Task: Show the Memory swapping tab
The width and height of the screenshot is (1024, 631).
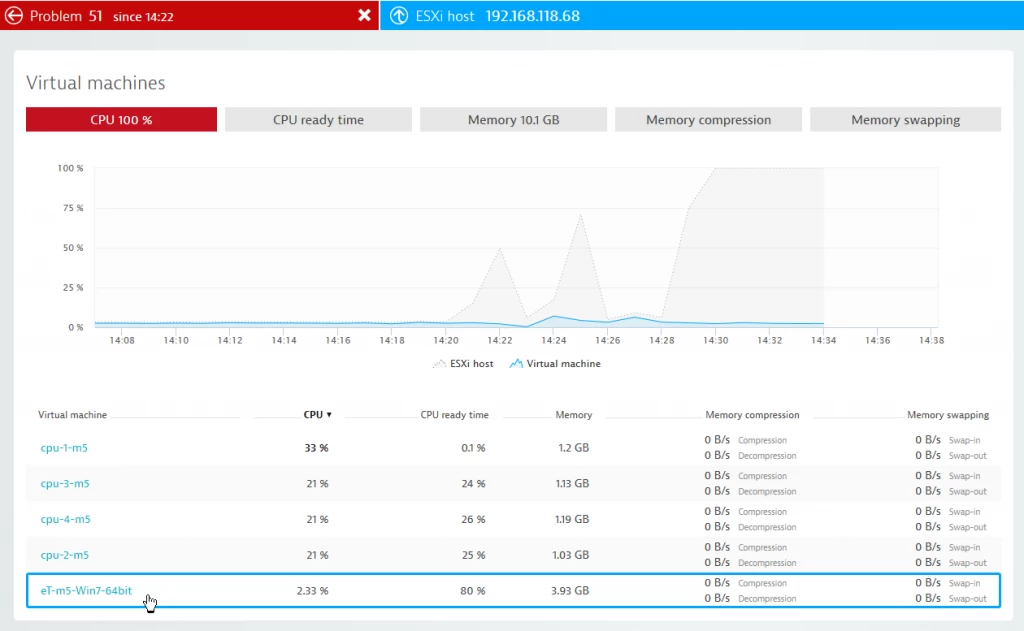Action: tap(905, 120)
